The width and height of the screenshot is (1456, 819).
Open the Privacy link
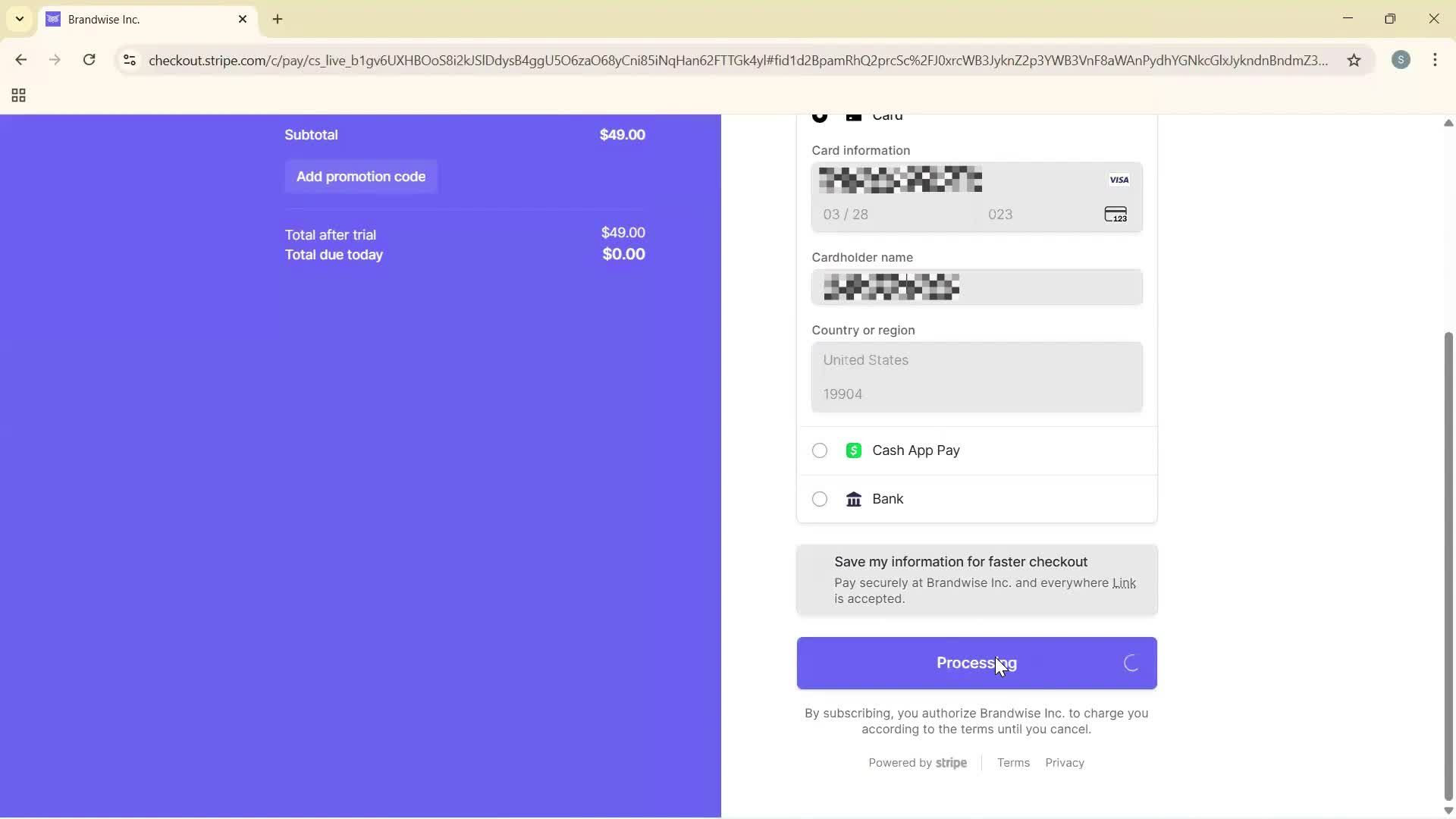[x=1064, y=763]
